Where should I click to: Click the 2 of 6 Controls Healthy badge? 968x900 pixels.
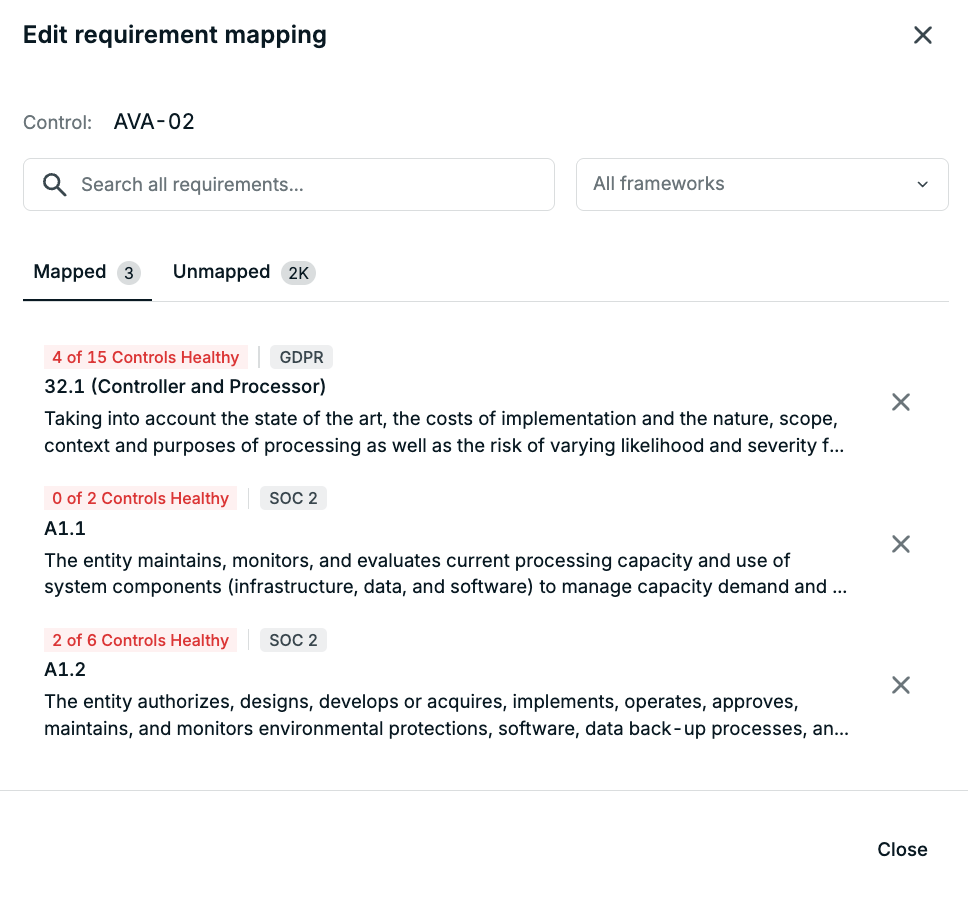(x=140, y=640)
